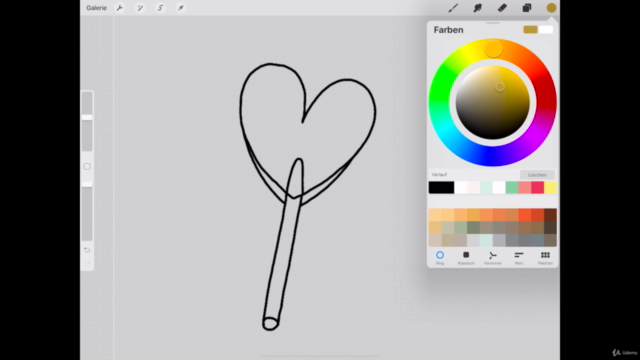Open the Adjustments magic wand menu

click(x=140, y=8)
